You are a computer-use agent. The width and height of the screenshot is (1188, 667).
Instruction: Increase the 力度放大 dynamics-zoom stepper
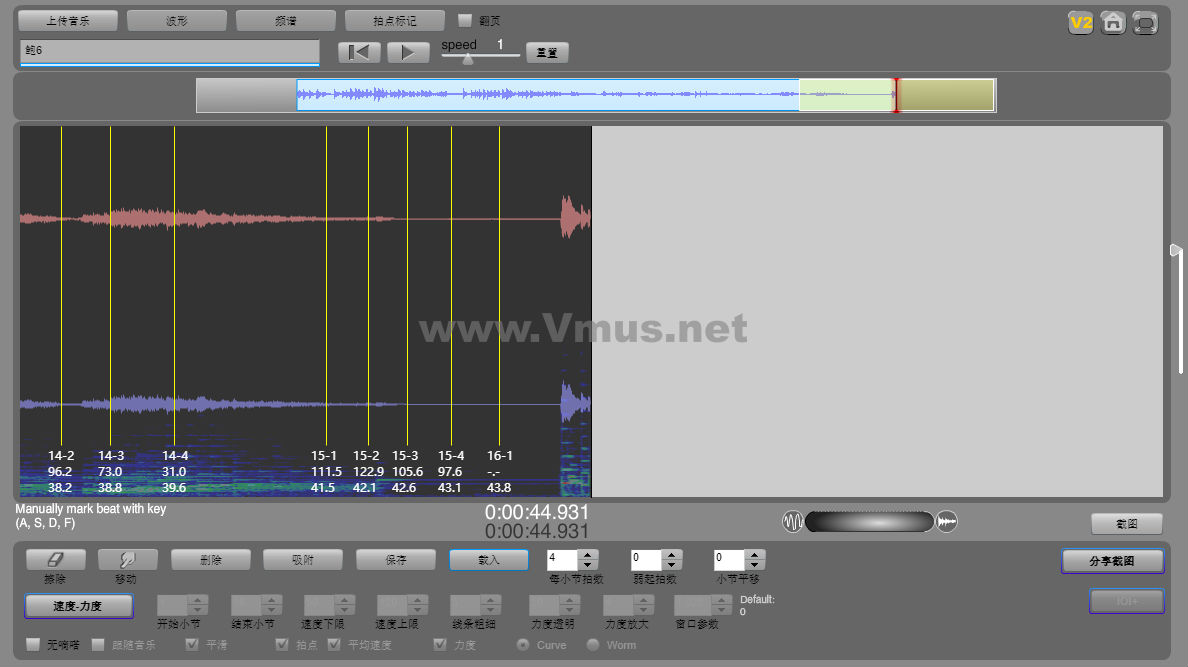pyautogui.click(x=644, y=600)
